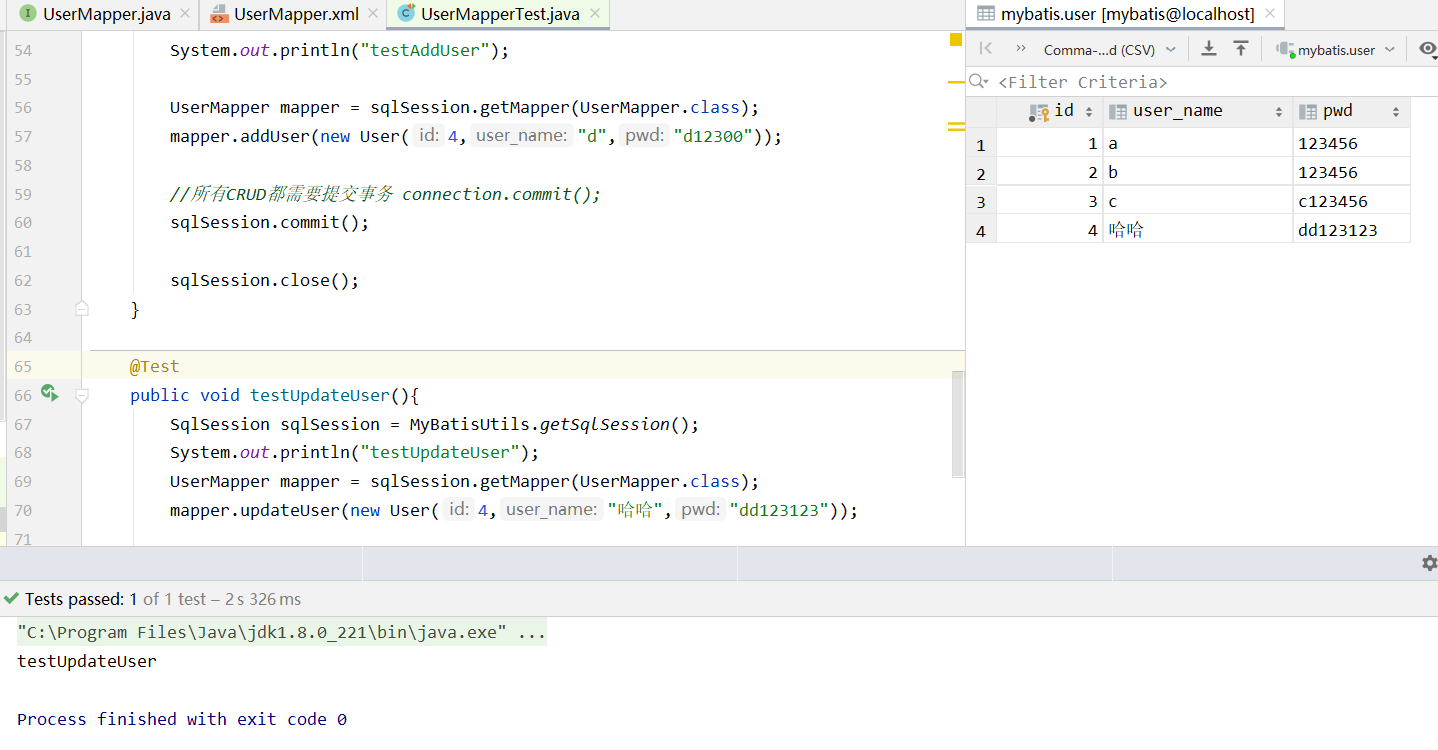Sort by pwd column arrows

coord(1396,112)
